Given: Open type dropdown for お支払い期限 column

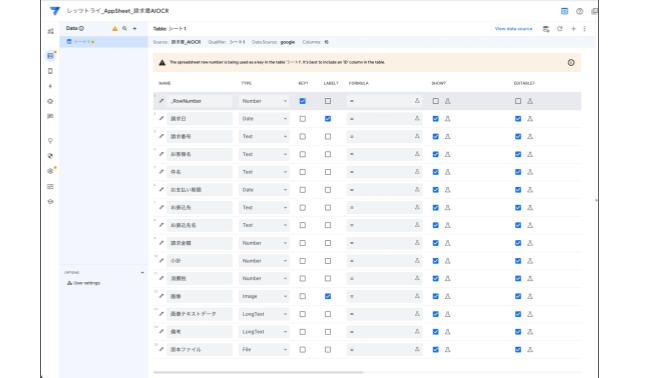Looking at the screenshot, I should (x=264, y=190).
